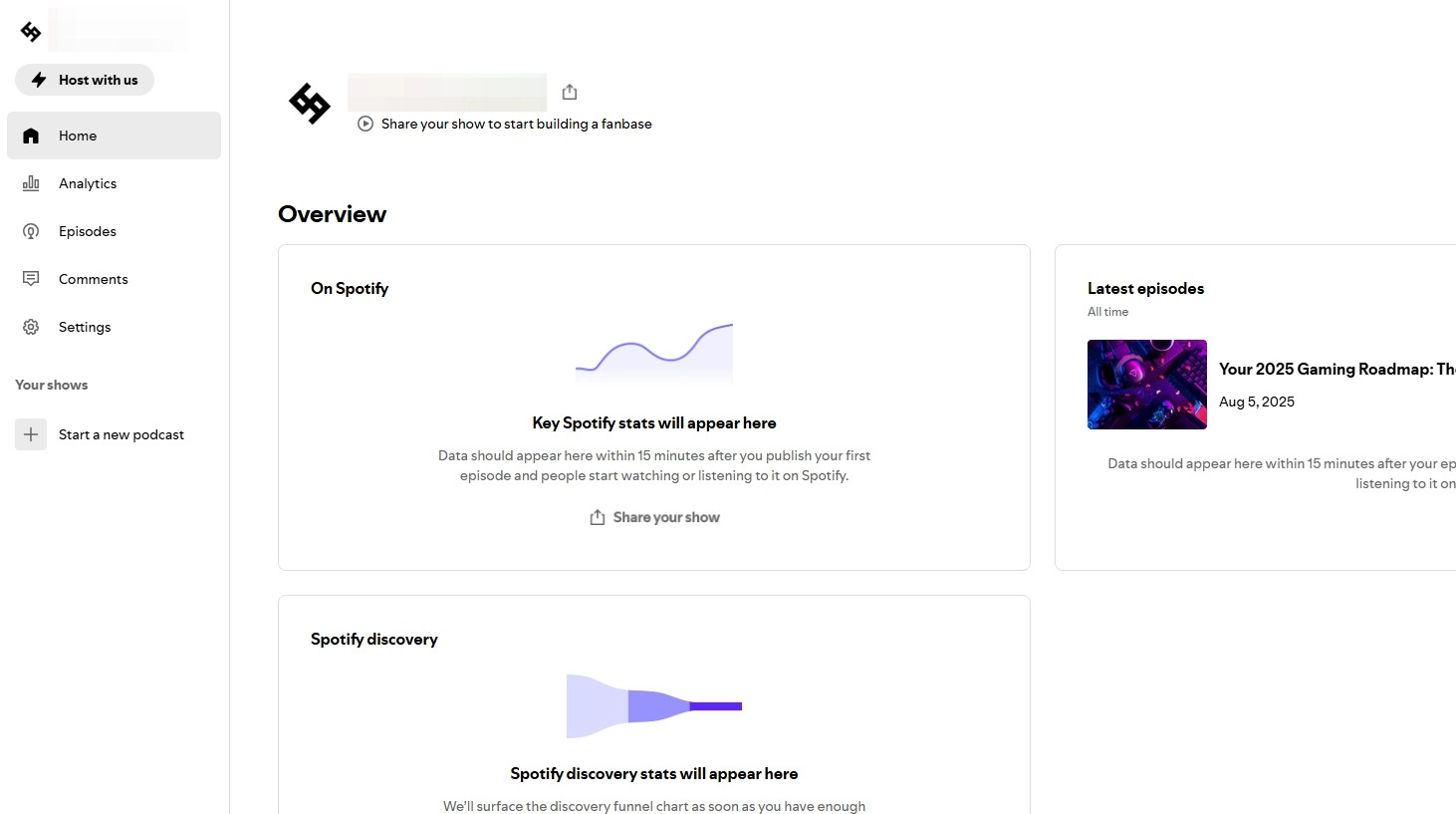1456x814 pixels.
Task: Click the lightning bolt Host icon
Action: (x=39, y=80)
